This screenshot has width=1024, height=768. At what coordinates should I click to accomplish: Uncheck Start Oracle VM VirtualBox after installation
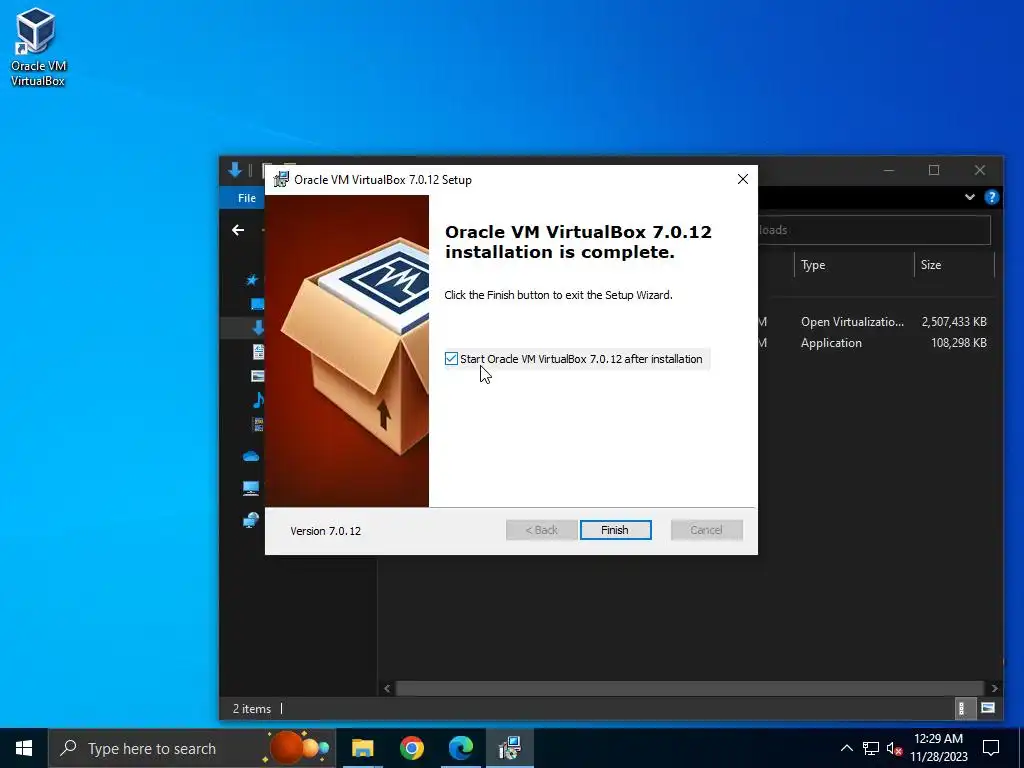[451, 359]
